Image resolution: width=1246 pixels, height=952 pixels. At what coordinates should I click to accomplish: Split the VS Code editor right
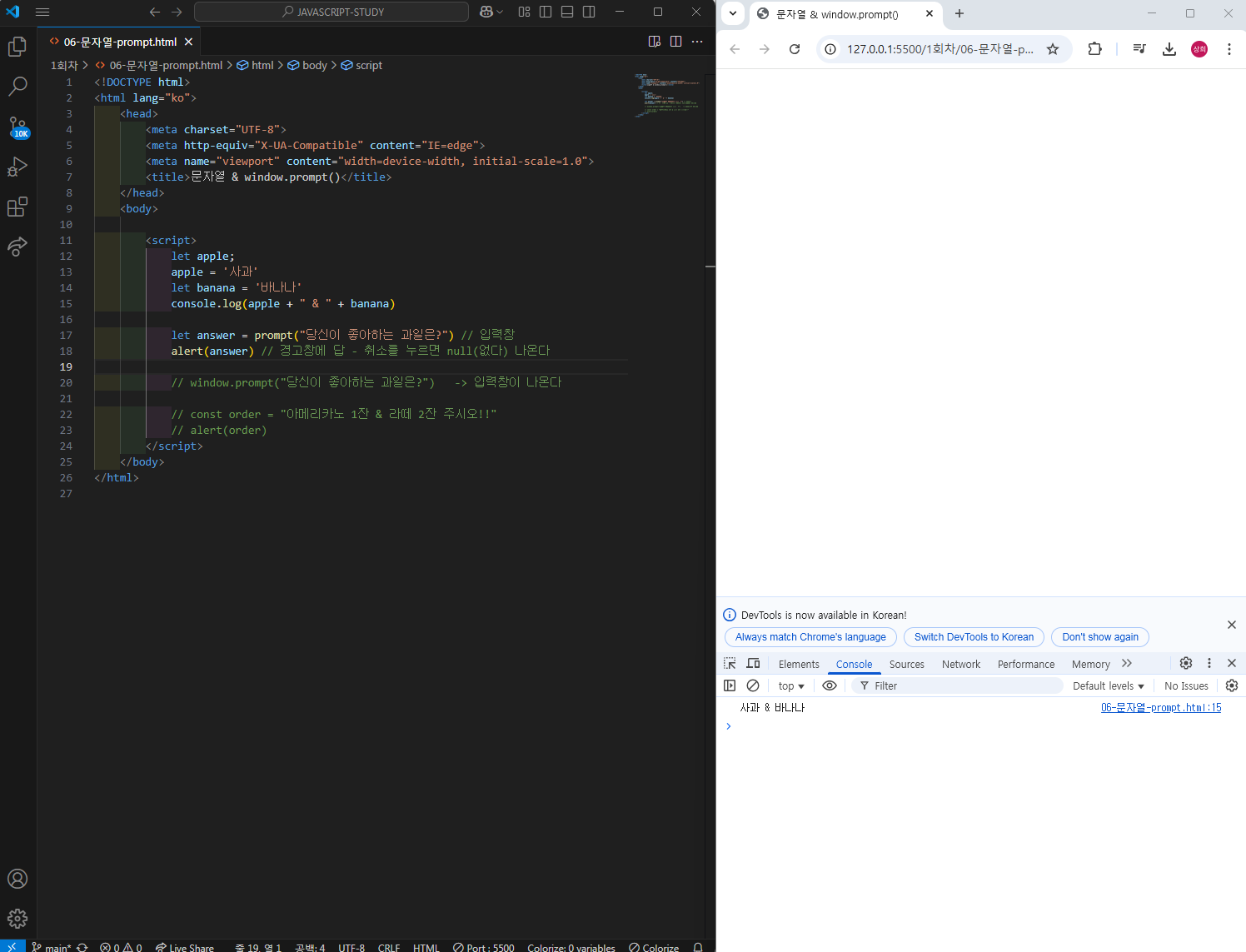point(676,42)
